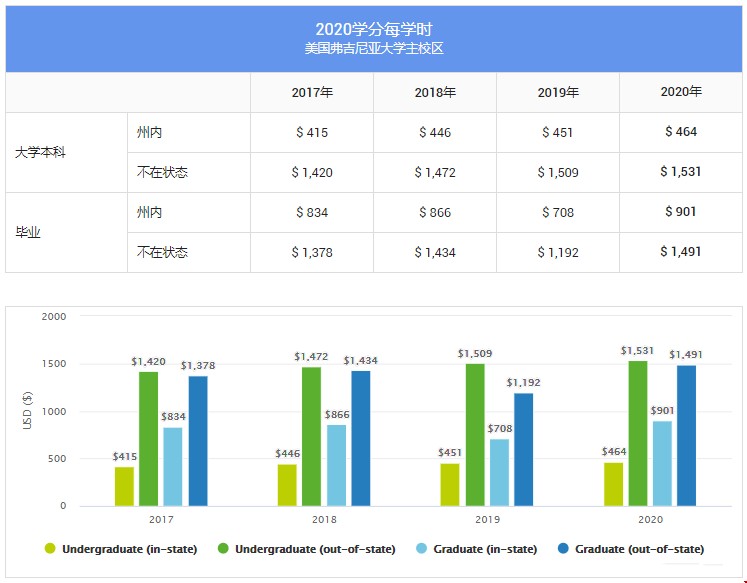The height and width of the screenshot is (583, 747).
Task: Click the 2019 x-axis label
Action: pyautogui.click(x=487, y=519)
